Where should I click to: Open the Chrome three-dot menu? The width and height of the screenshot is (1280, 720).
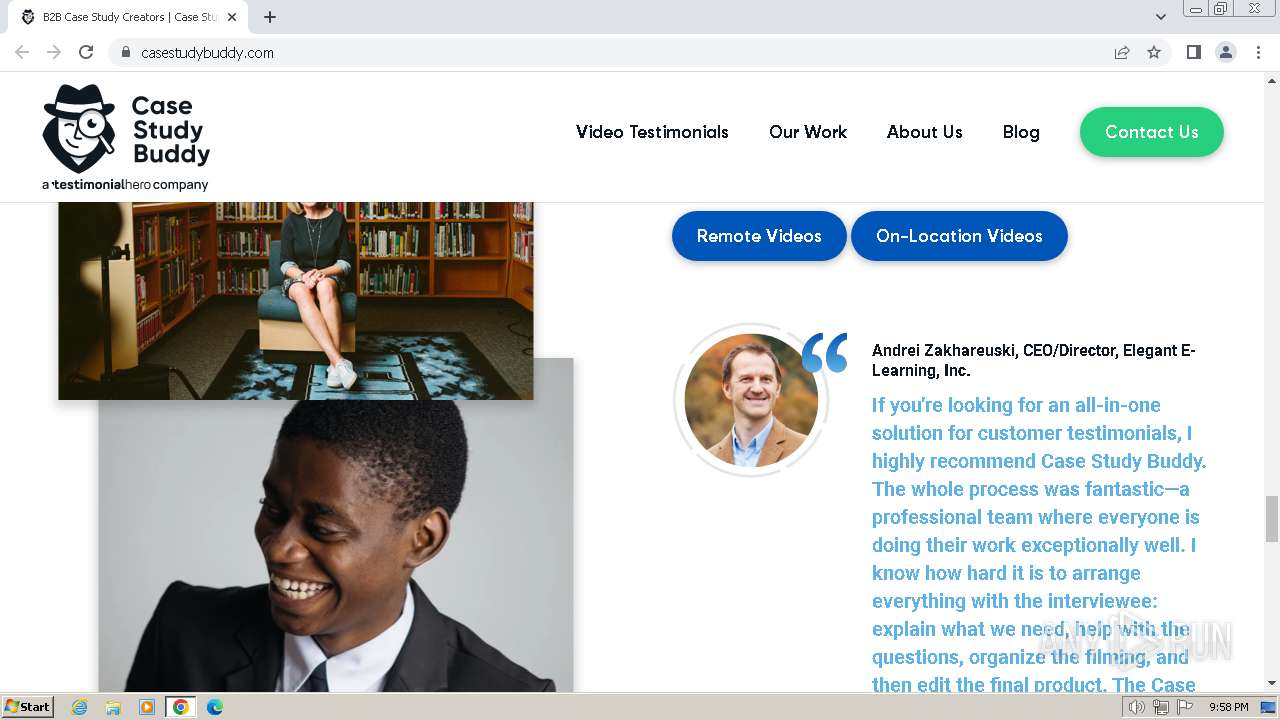click(1258, 52)
